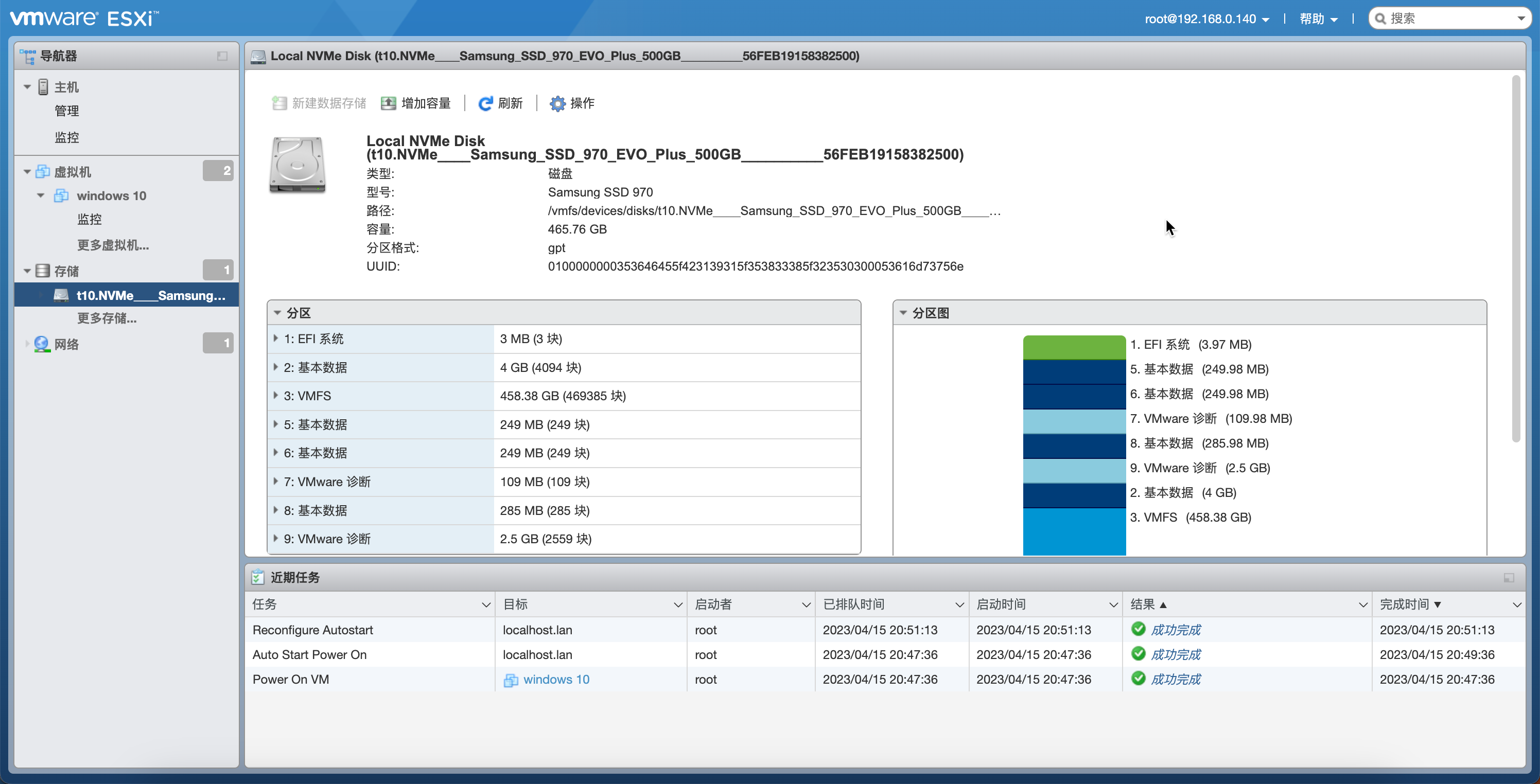
Task: Click the success checkmark for Auto Start Power On
Action: pyautogui.click(x=1138, y=654)
